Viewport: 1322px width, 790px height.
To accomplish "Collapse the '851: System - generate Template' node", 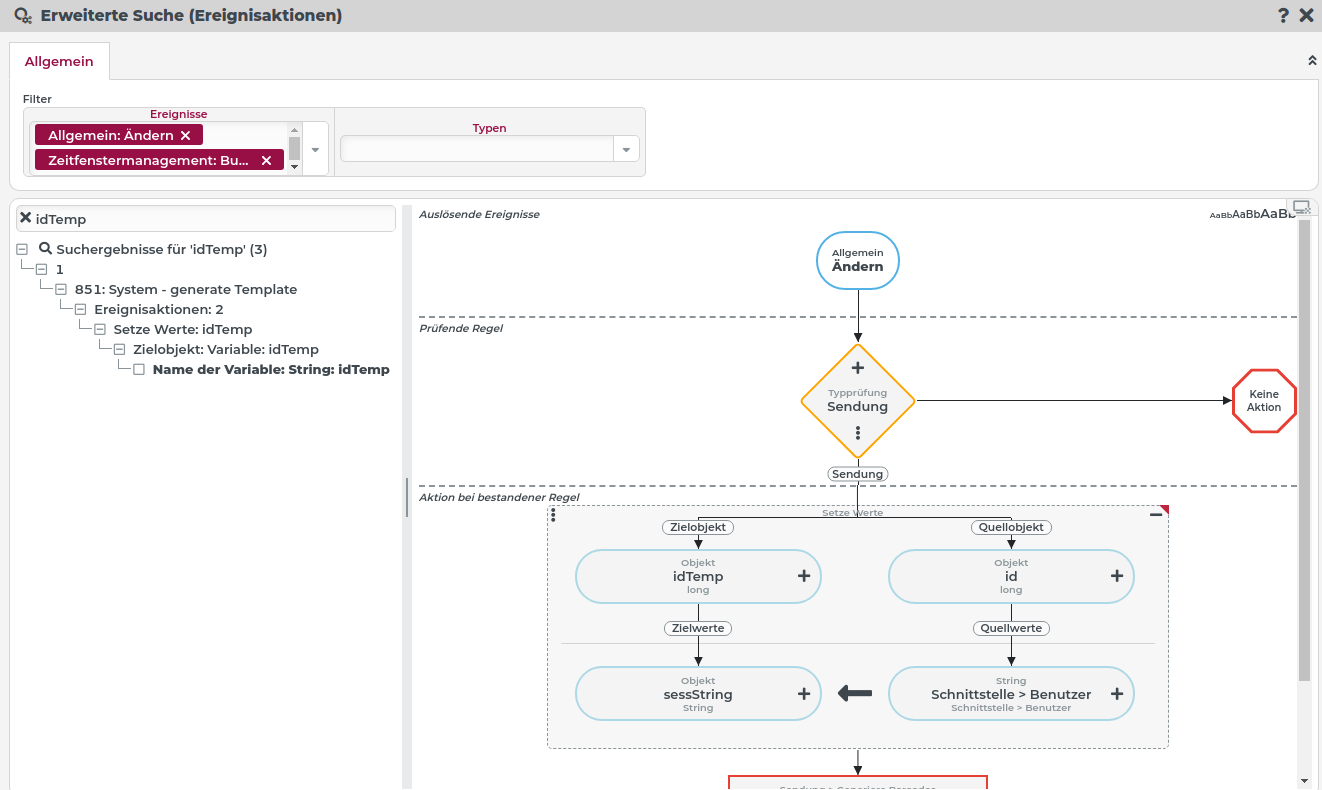I will click(60, 289).
